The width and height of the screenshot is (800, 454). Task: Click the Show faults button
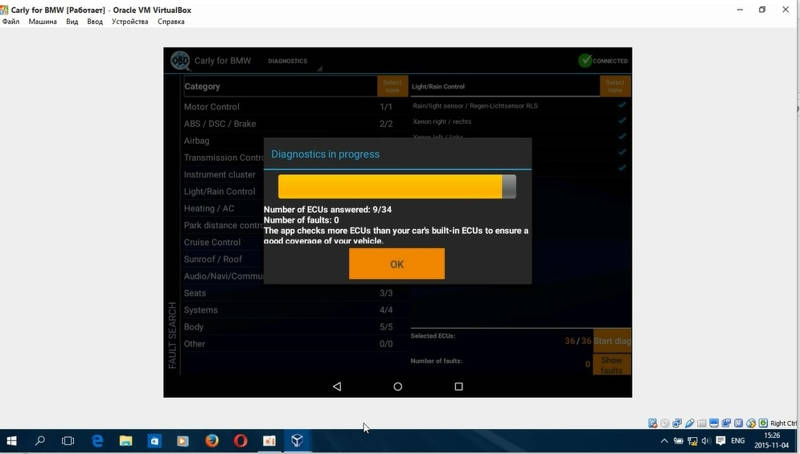click(x=611, y=365)
